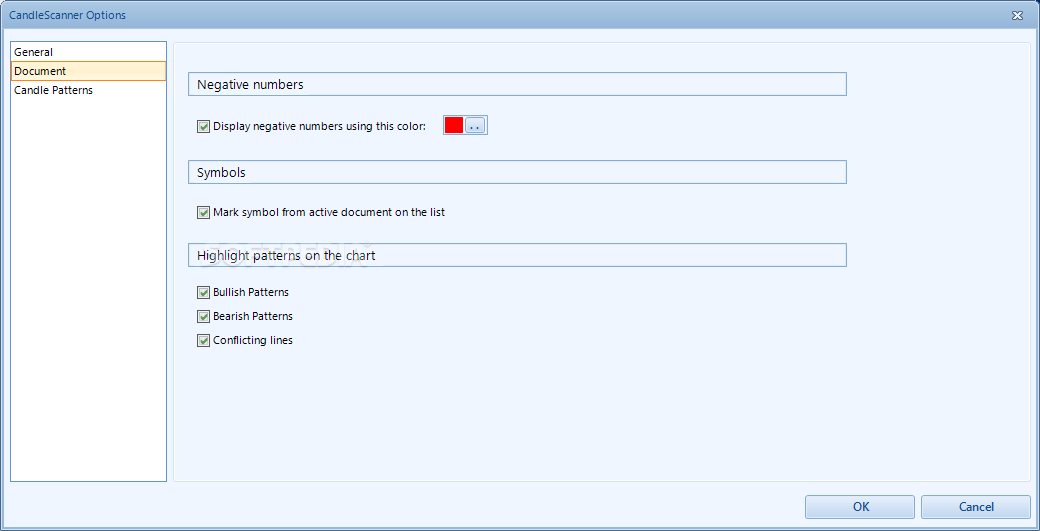Dismiss dialog with the Cancel button
Screen dimensions: 1040x531
tap(976, 507)
